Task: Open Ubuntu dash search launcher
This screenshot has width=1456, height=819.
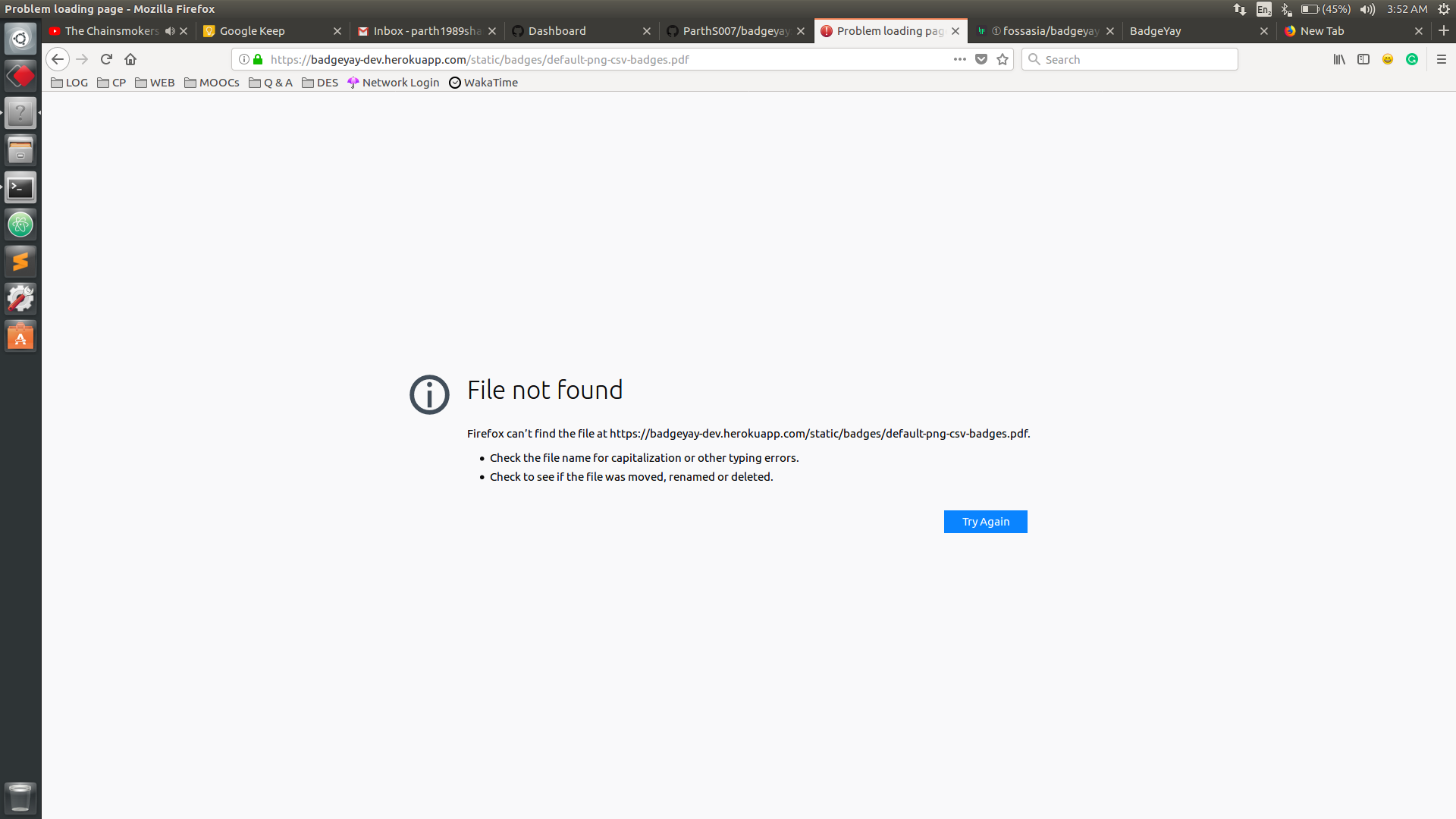Action: (x=20, y=39)
